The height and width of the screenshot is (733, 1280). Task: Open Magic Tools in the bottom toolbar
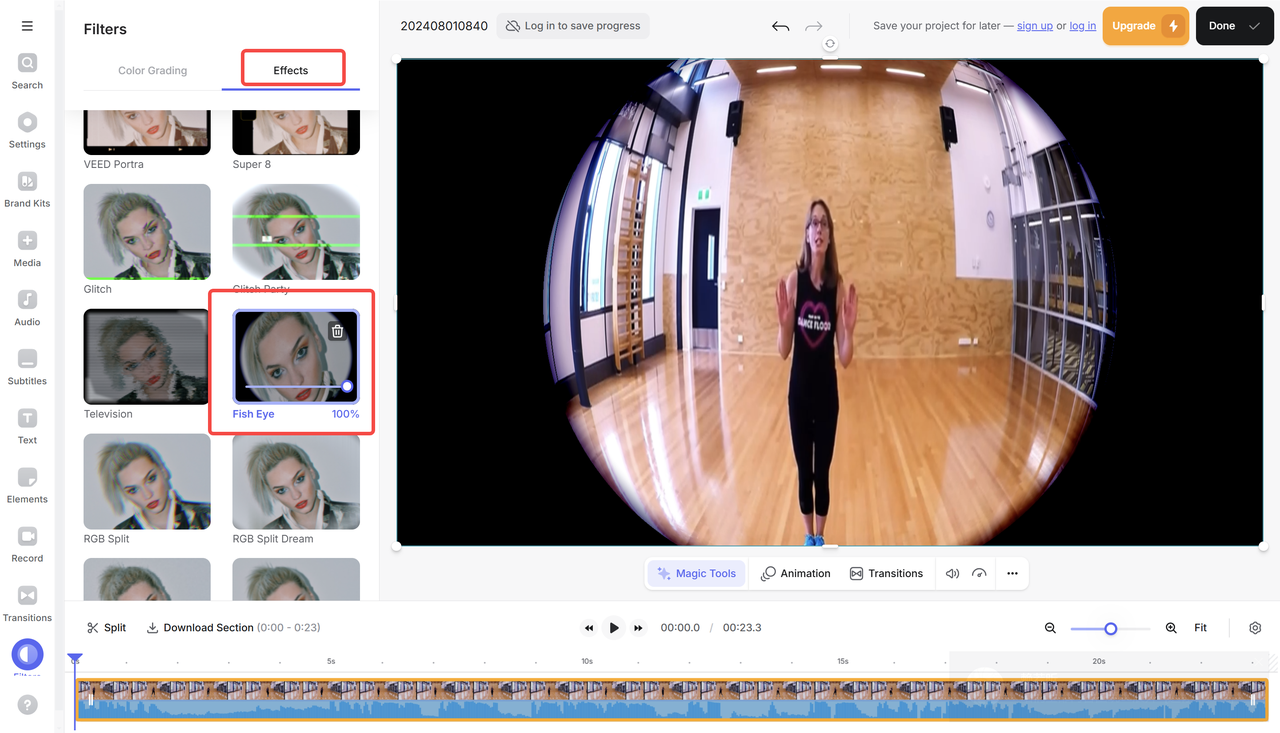coord(696,573)
